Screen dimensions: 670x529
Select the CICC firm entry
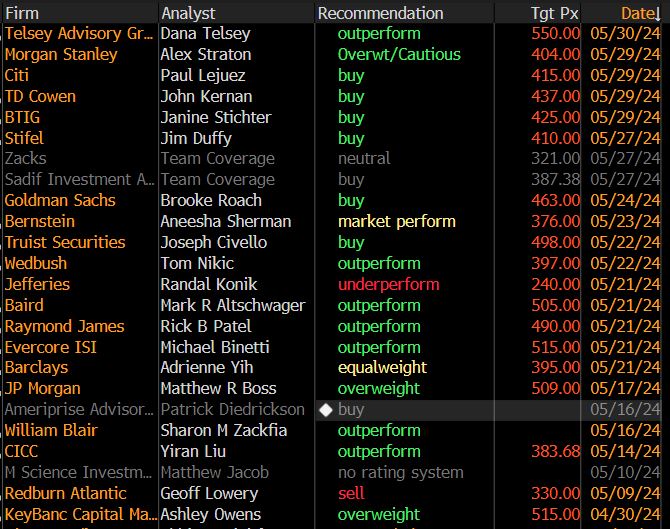coord(21,451)
